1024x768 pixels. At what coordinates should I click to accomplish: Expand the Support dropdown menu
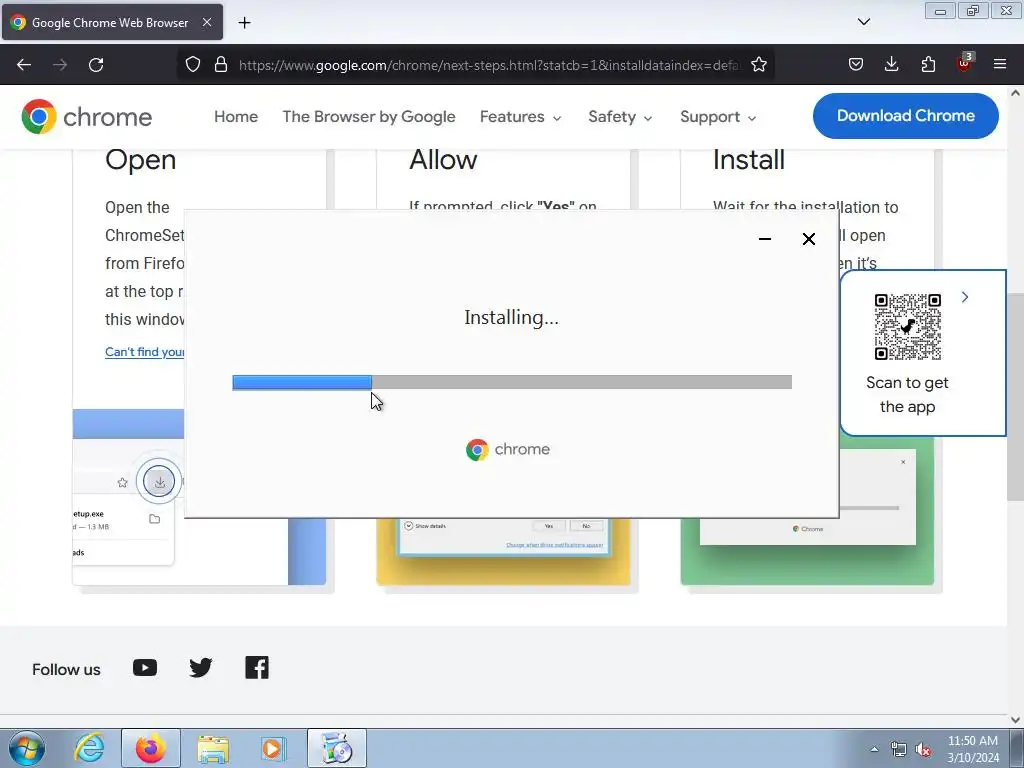tap(718, 117)
